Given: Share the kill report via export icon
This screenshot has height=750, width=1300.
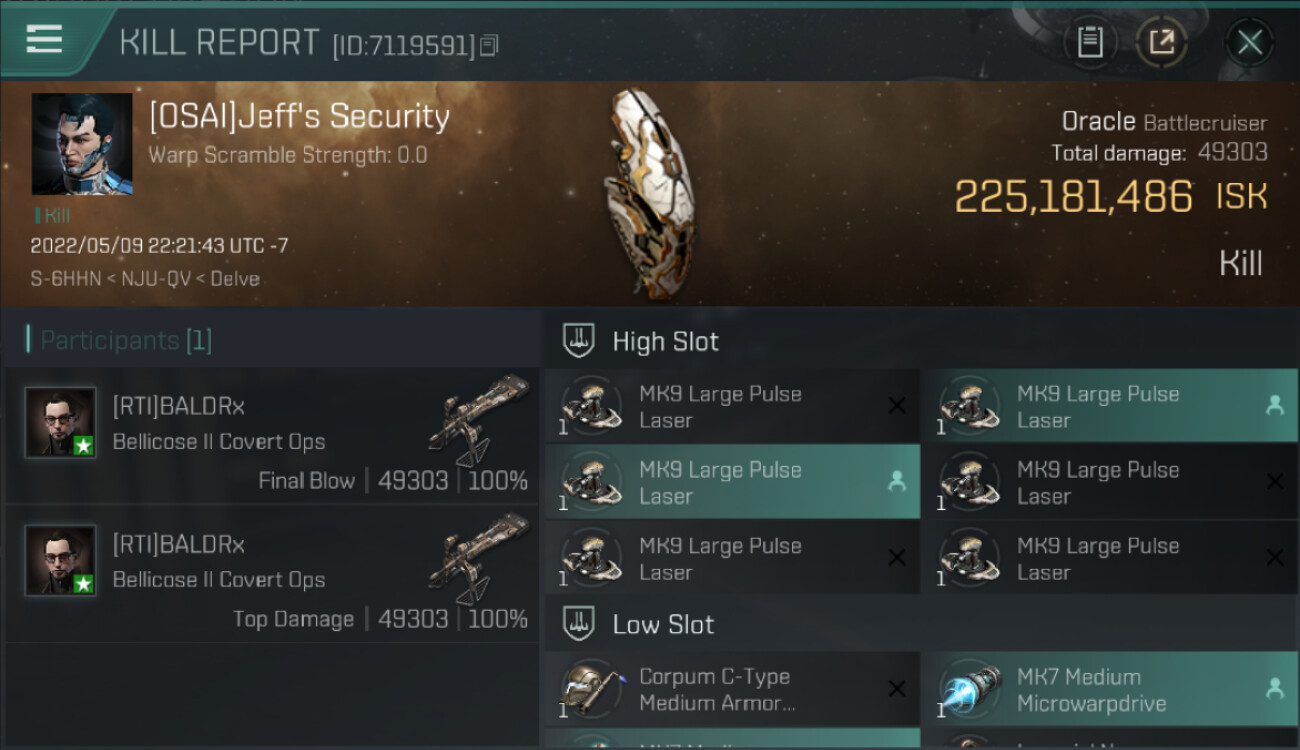Looking at the screenshot, I should coord(1161,42).
